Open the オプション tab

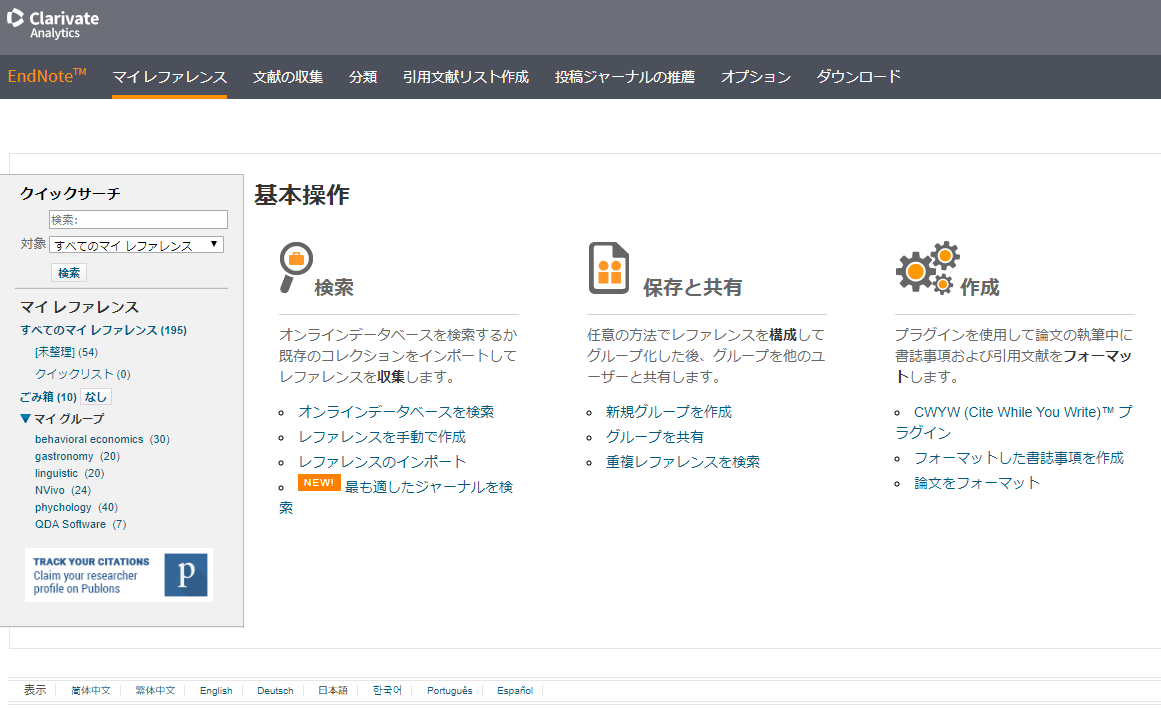coord(755,76)
